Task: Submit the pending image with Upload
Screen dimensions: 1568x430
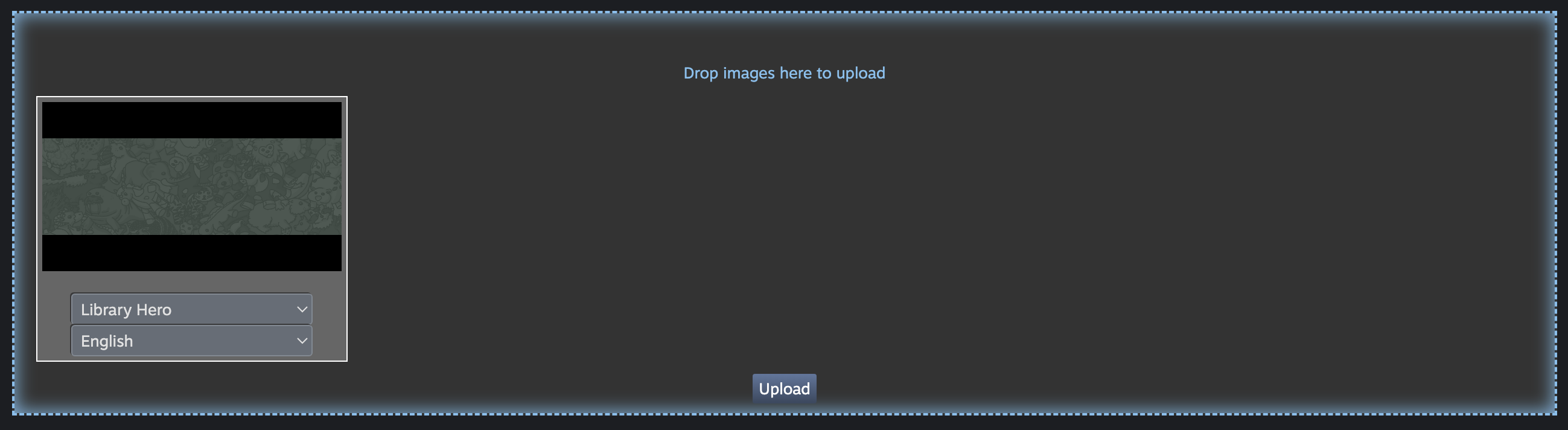Action: 784,388
